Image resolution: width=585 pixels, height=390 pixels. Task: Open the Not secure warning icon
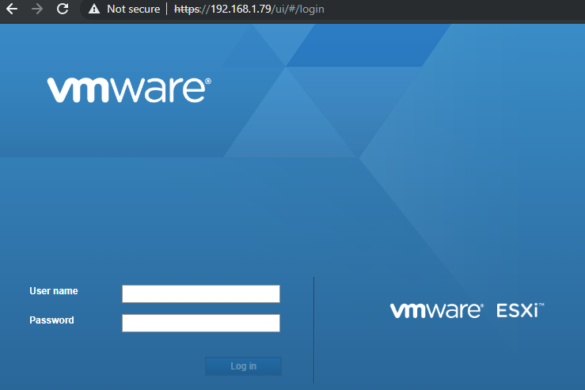click(x=94, y=9)
